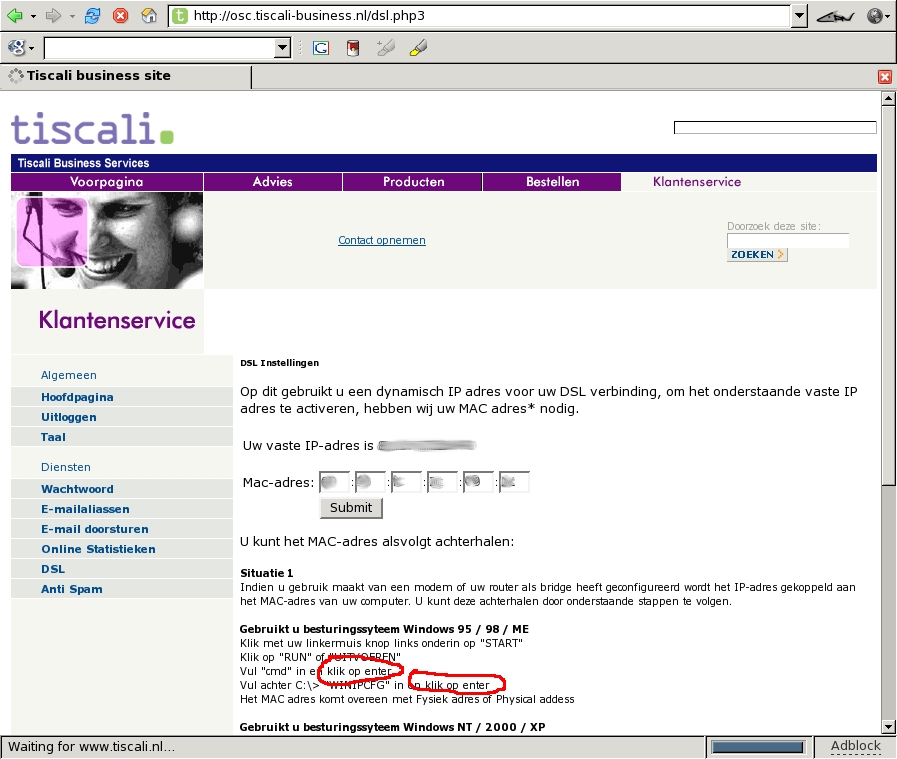Open 'Online Statistieken' in sidebar
This screenshot has width=897, height=759.
point(98,549)
